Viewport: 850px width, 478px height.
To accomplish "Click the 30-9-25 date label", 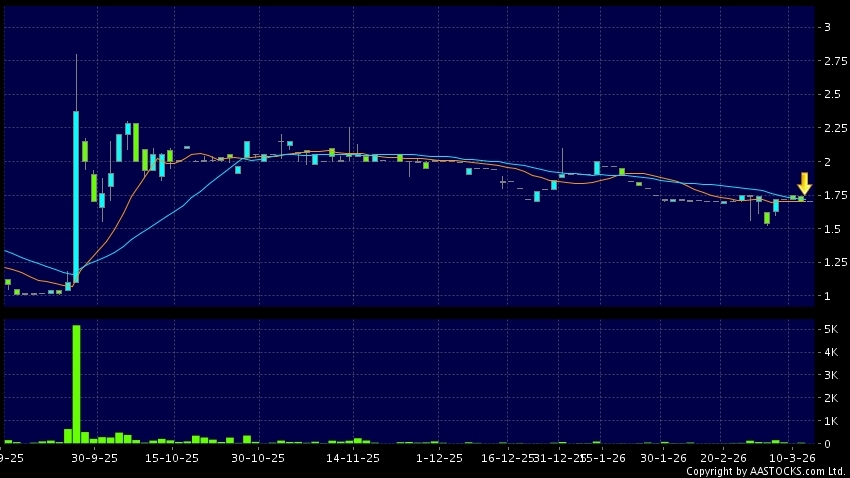I will point(95,457).
